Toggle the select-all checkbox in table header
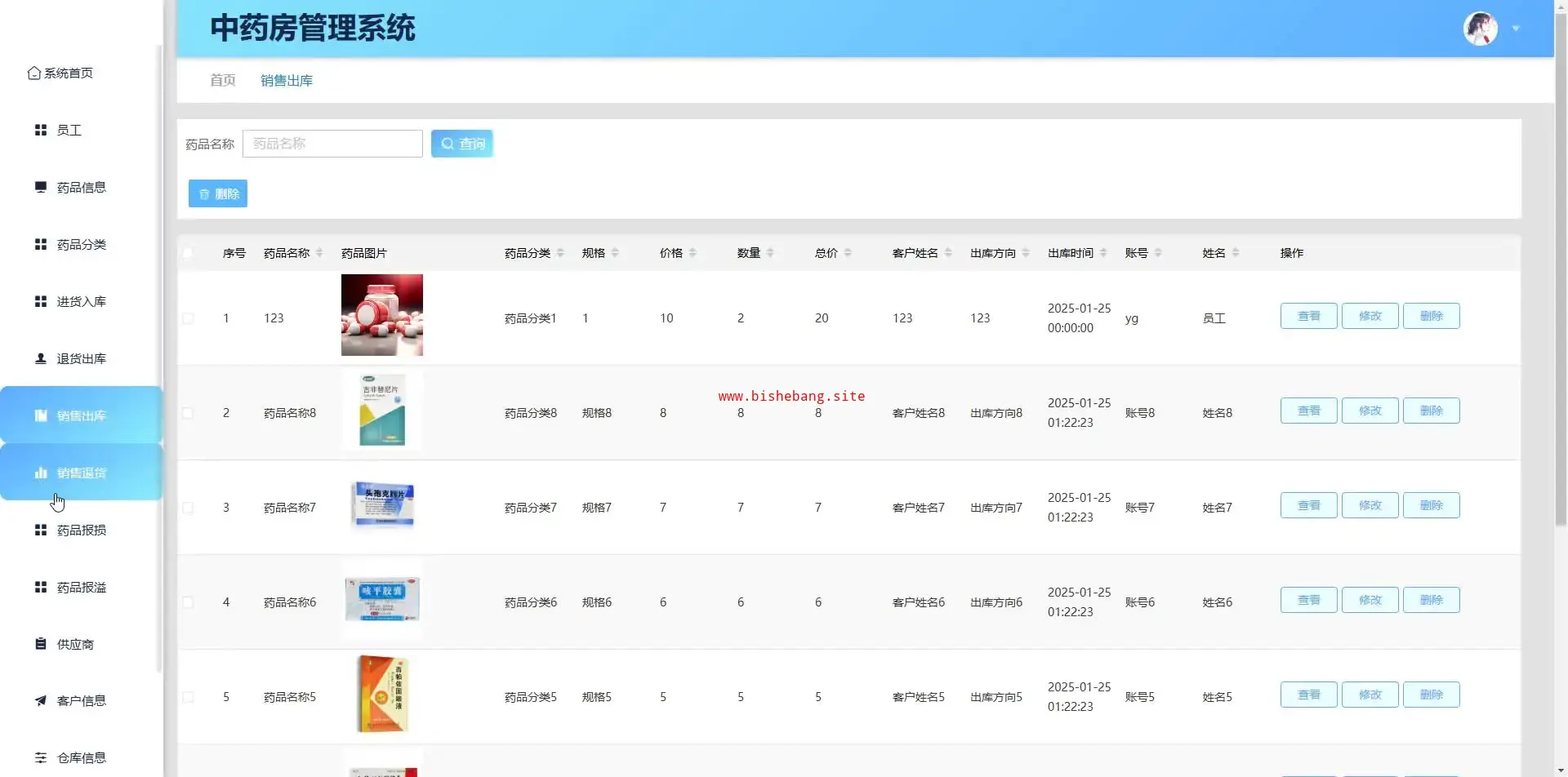 [189, 253]
